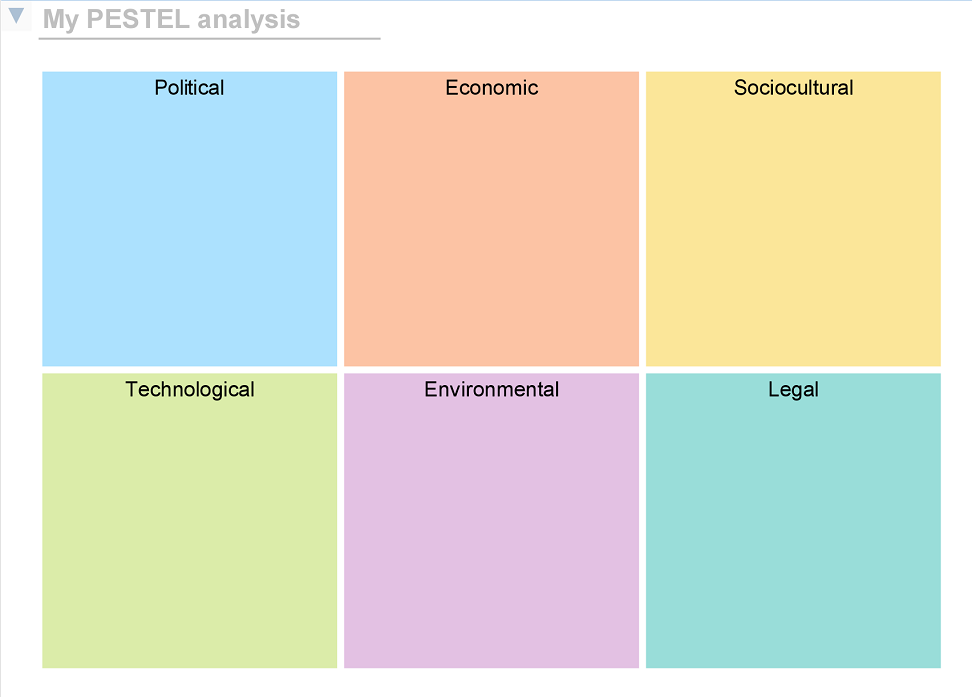Select the Legal heading label
Viewport: 972px width, 697px height.
(793, 390)
